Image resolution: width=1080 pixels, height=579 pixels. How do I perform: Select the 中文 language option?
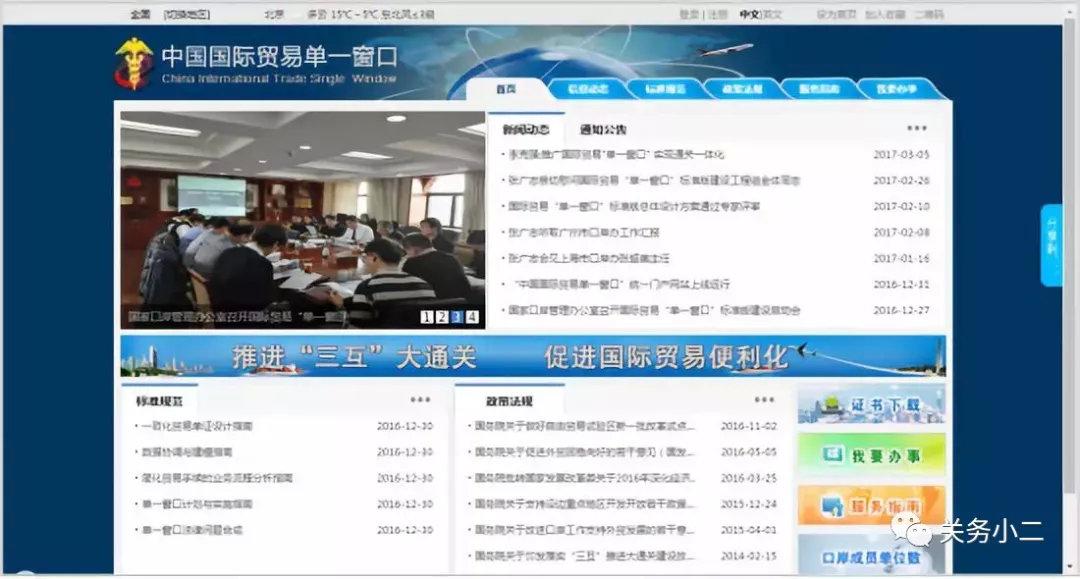[749, 14]
